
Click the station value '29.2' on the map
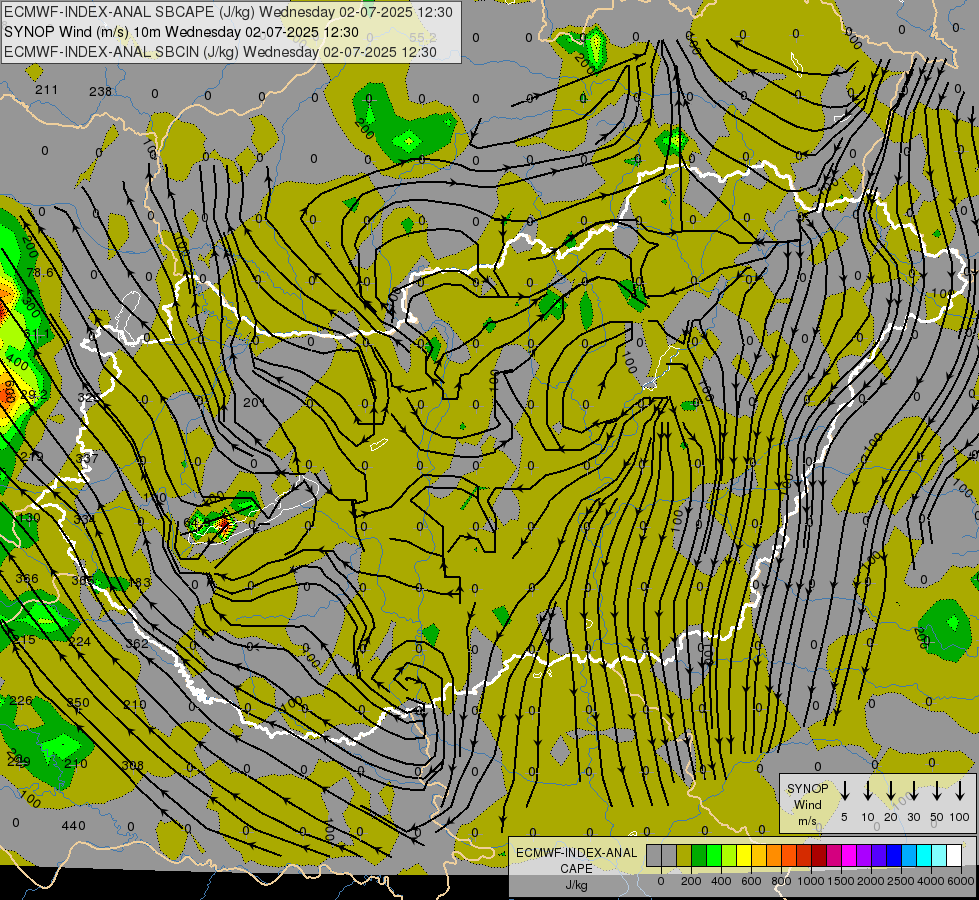tap(34, 395)
